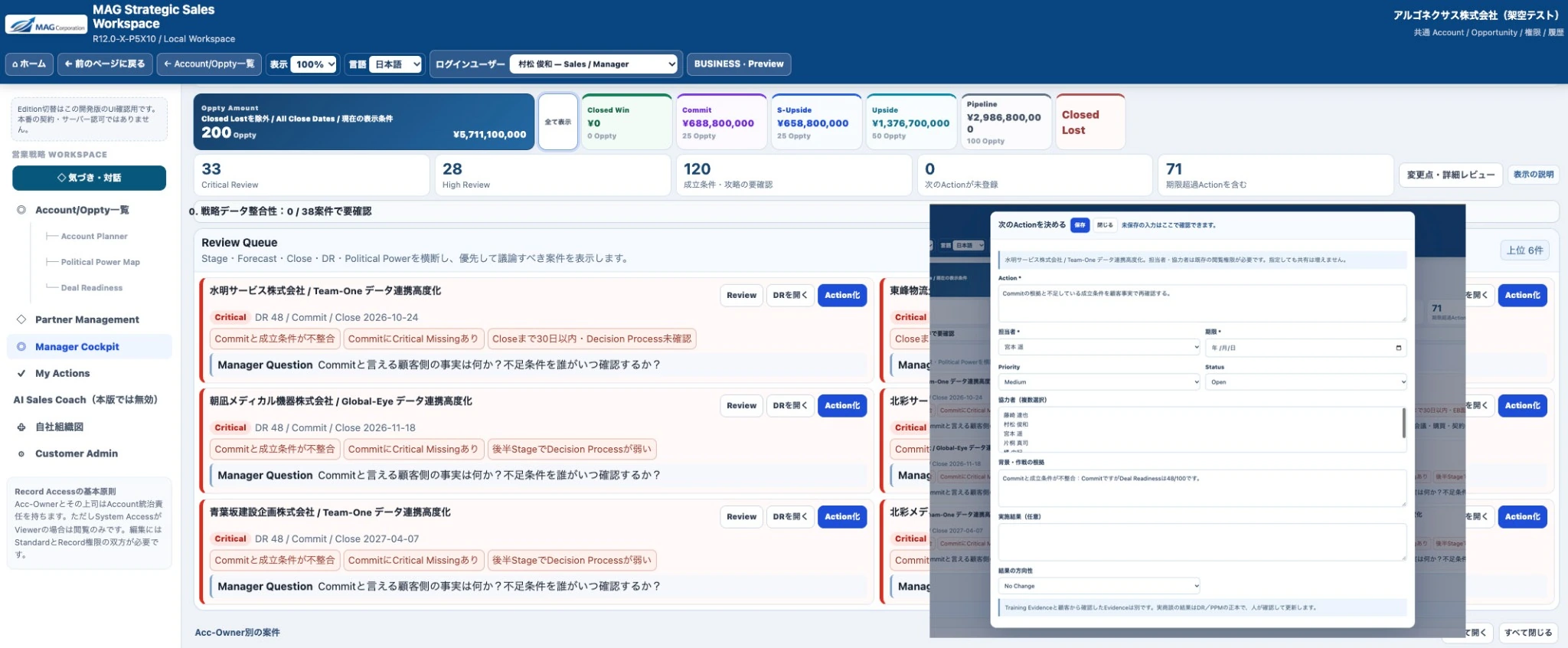Open the Status dropdown showing Open
Screen dimensions: 1568x648
[x=1306, y=381]
